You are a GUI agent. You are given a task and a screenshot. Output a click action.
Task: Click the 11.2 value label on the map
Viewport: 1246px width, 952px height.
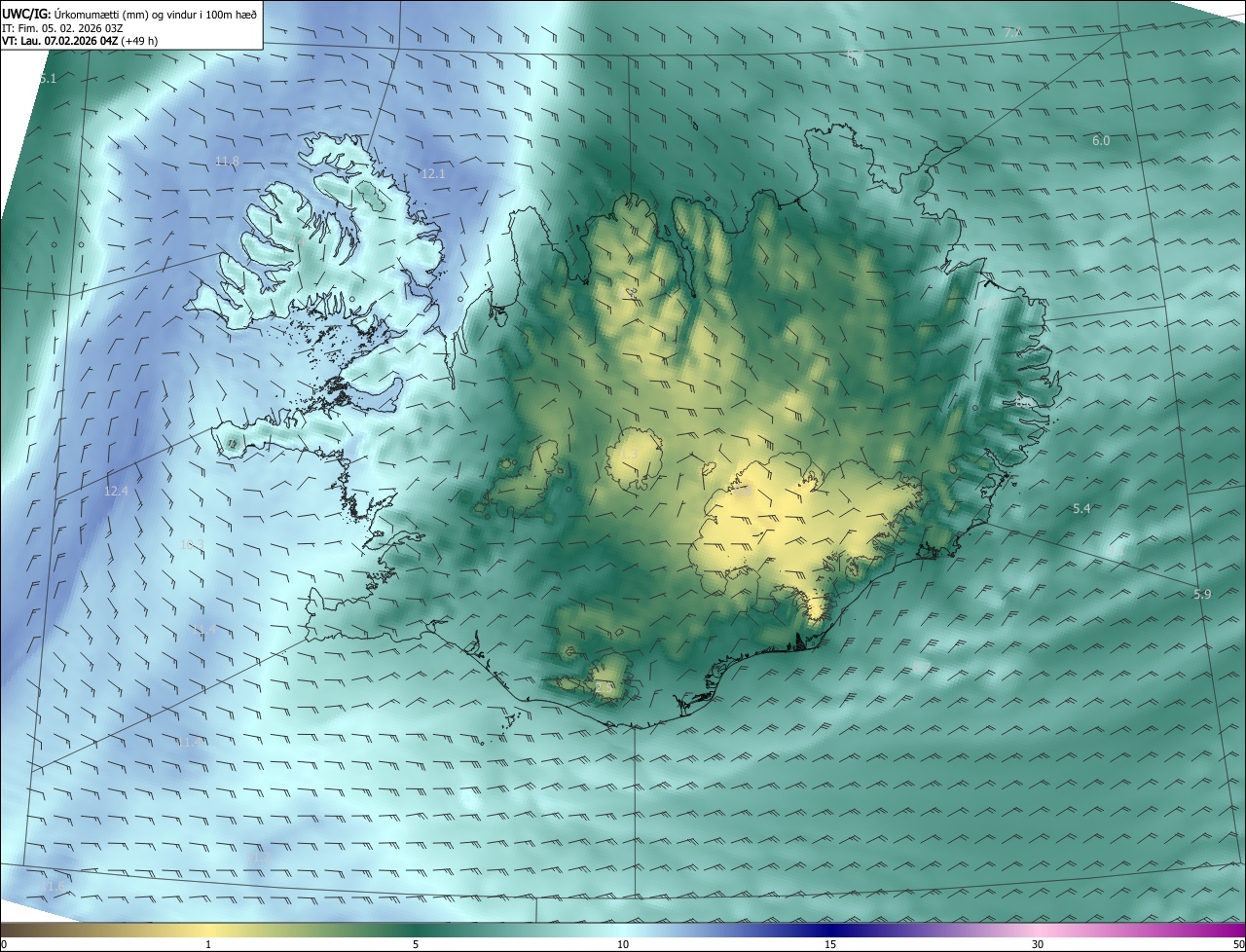tap(258, 857)
